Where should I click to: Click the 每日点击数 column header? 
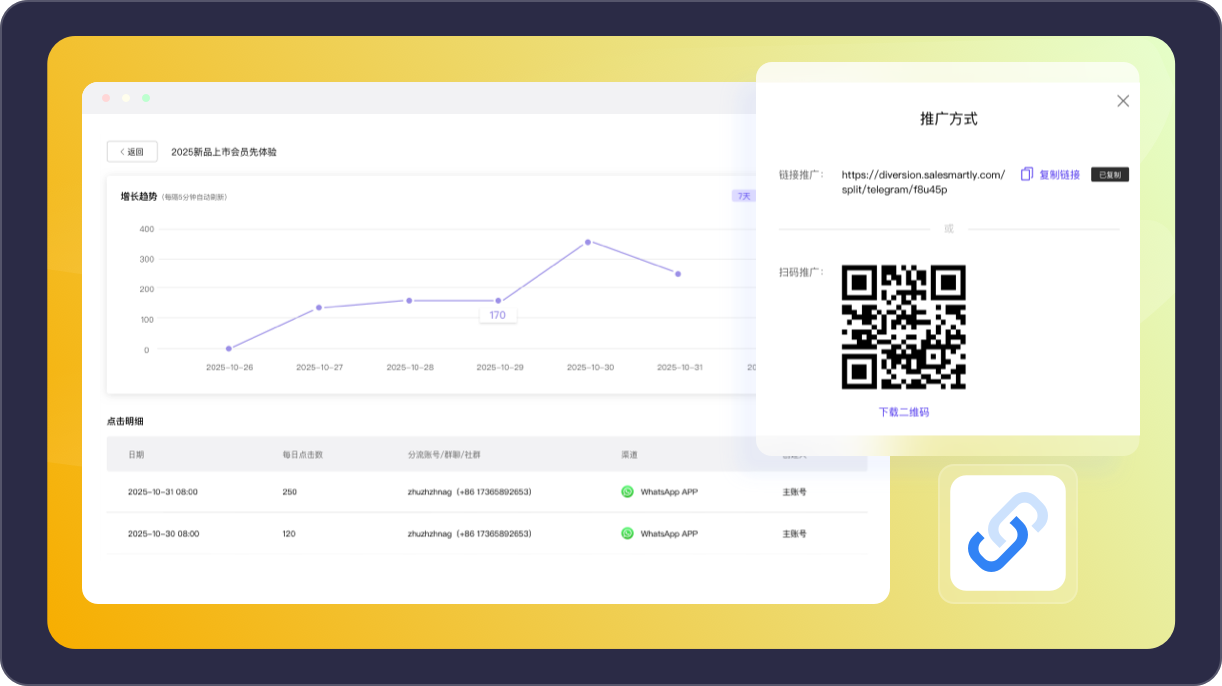point(302,455)
